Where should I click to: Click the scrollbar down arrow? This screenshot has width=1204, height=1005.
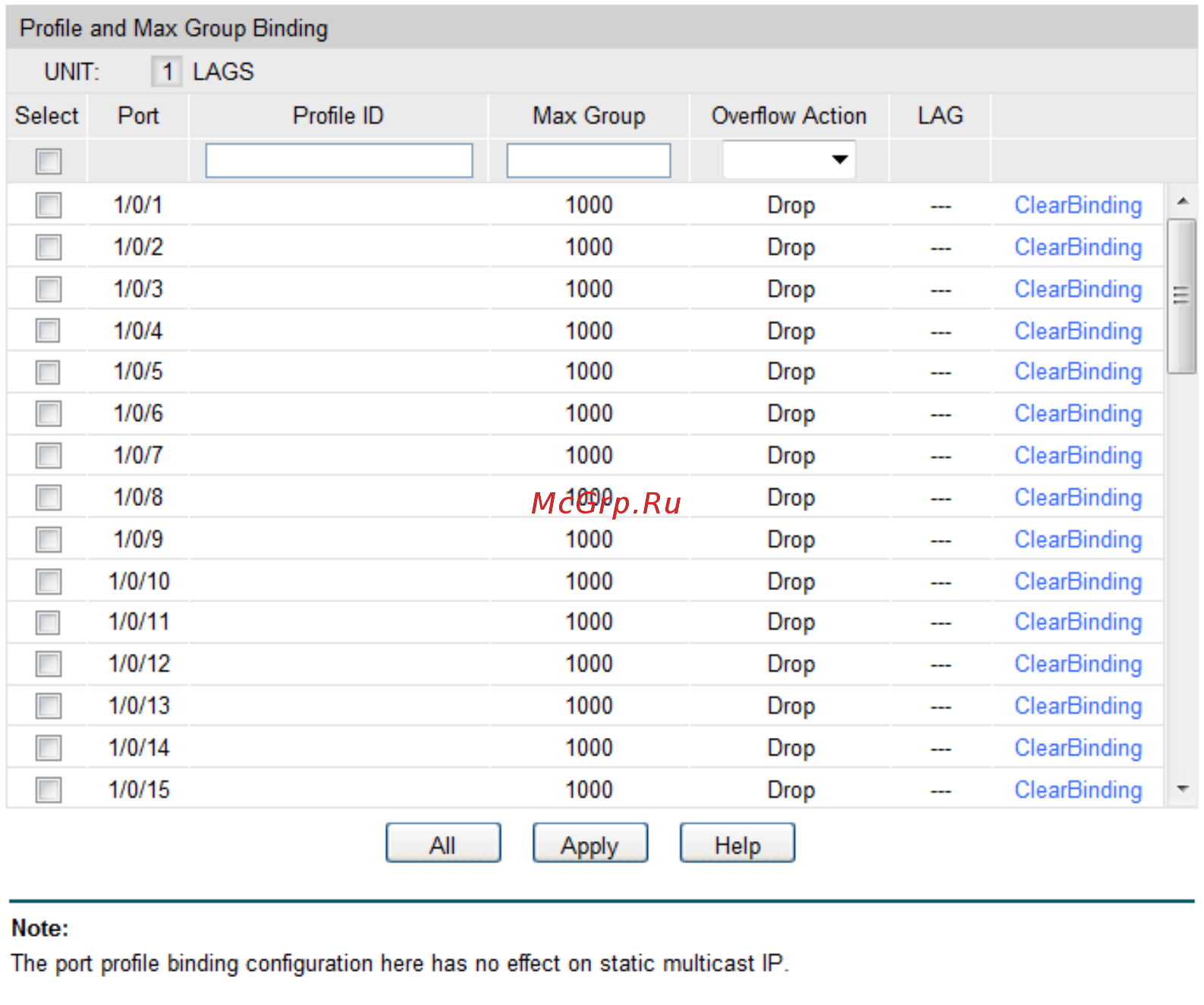pos(1182,790)
